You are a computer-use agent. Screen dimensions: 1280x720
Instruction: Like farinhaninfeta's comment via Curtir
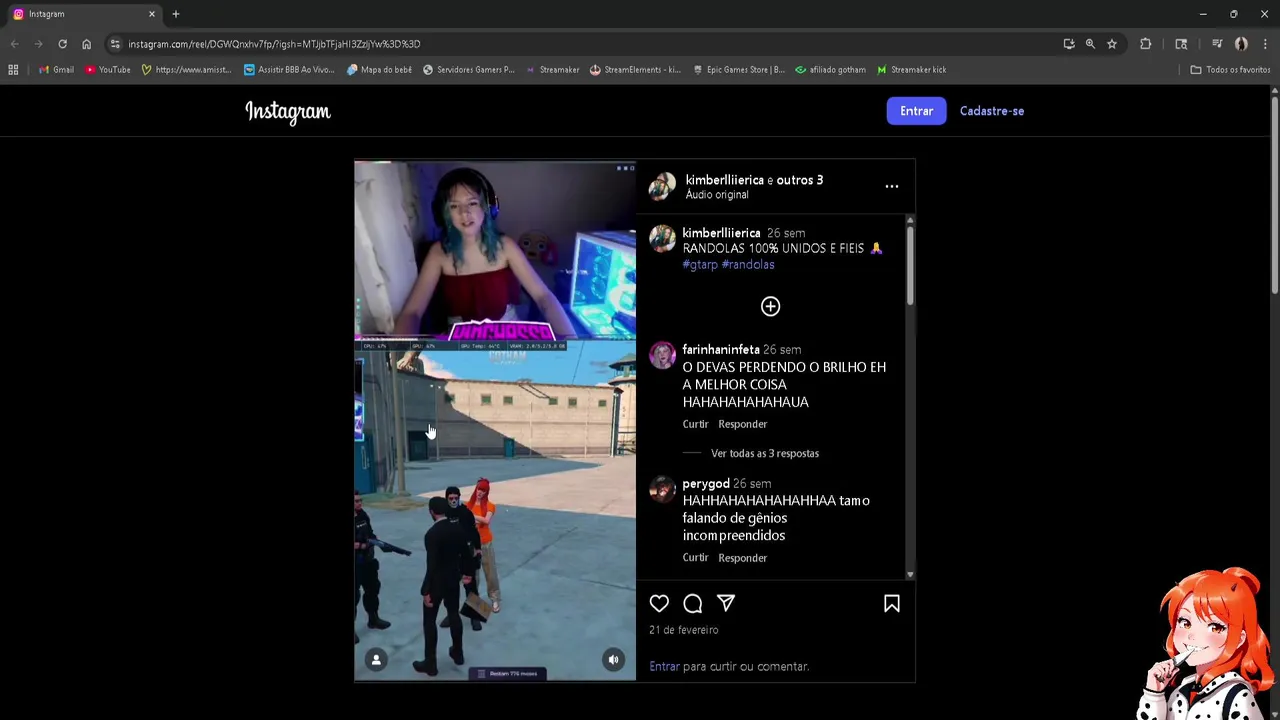coord(695,424)
